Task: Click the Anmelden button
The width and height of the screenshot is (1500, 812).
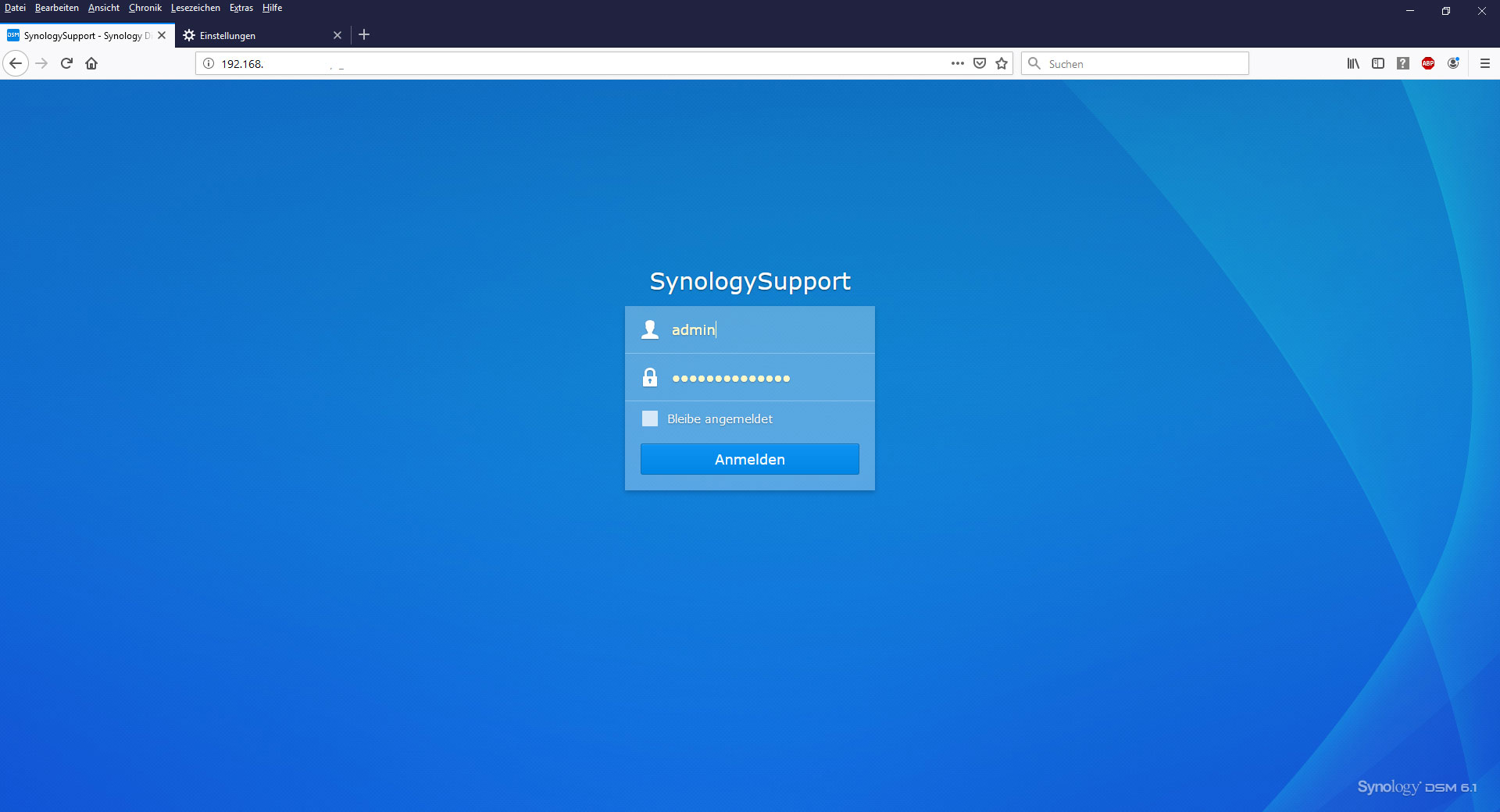Action: [750, 459]
